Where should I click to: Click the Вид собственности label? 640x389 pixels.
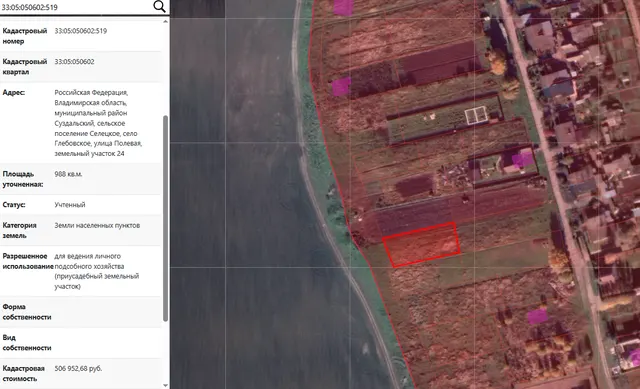tap(27, 343)
